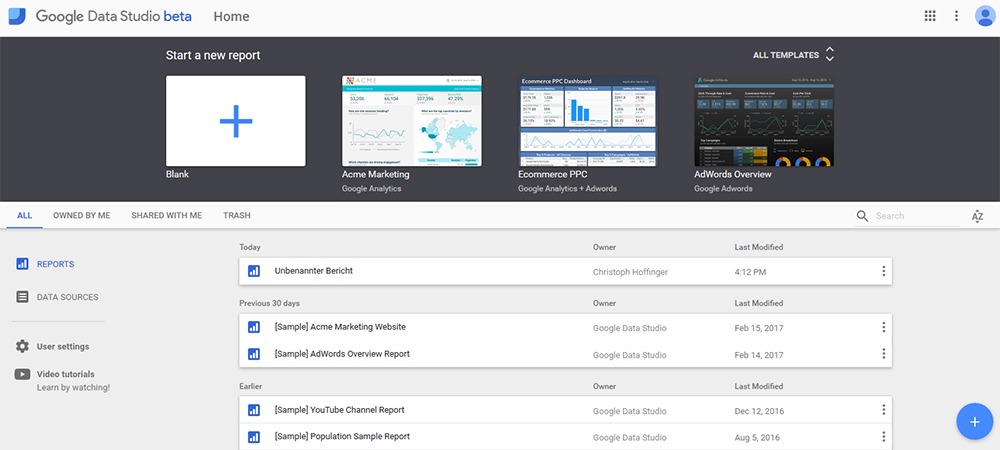This screenshot has height=450, width=1000.
Task: Click the Dec 12, 2016 date
Action: tap(759, 411)
